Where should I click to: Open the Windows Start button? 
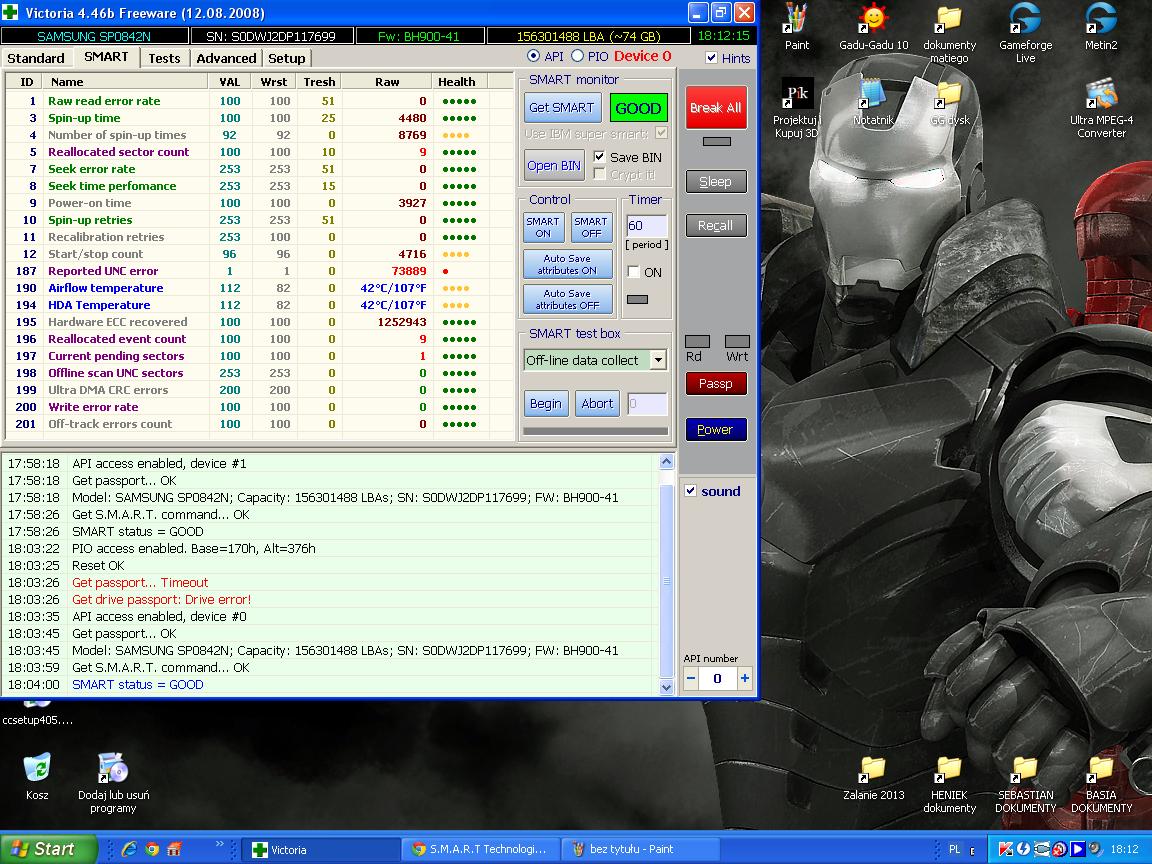[x=48, y=849]
